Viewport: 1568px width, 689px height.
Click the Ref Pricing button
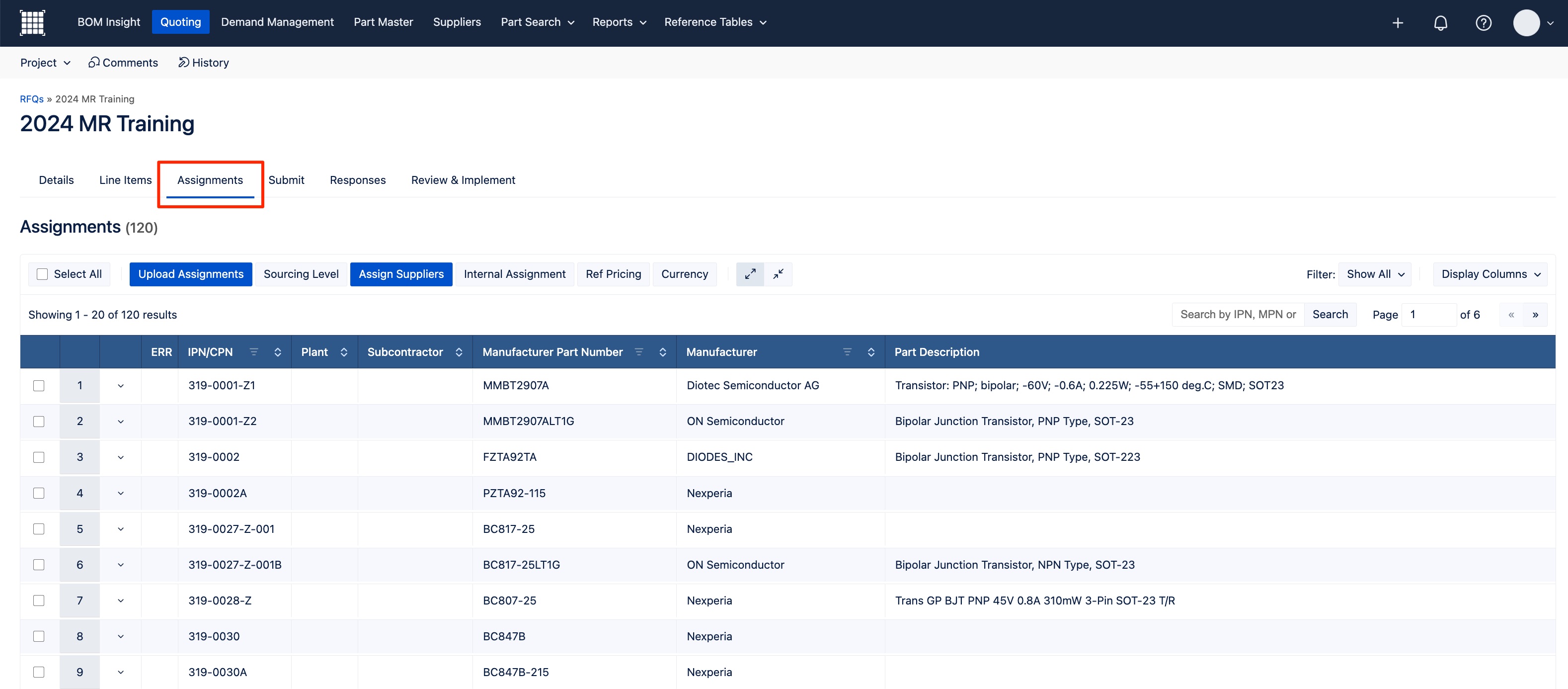point(613,274)
